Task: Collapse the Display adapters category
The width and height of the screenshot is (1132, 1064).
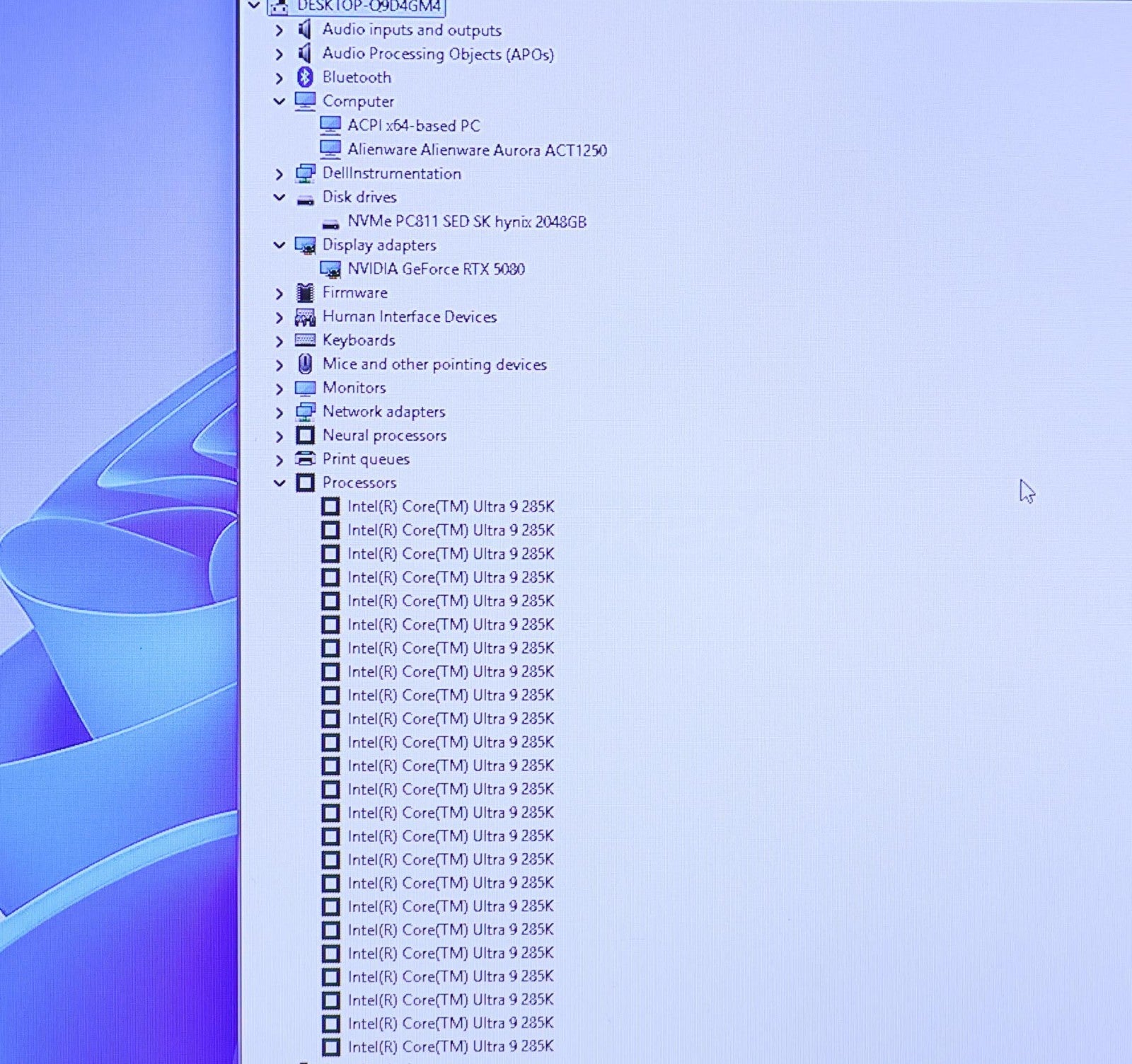Action: click(279, 245)
